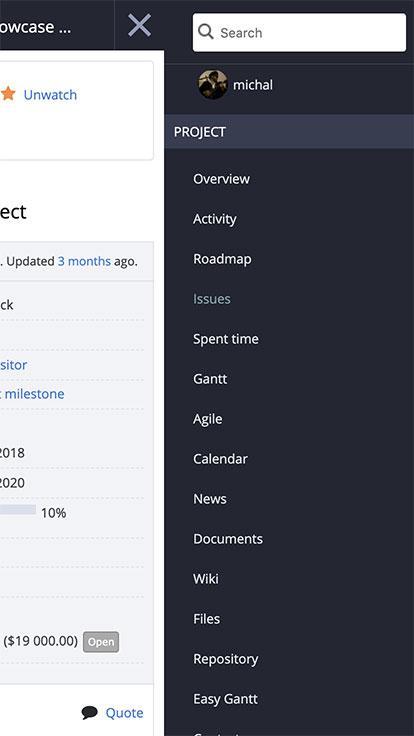Close the side menu with X icon

[x=139, y=25]
